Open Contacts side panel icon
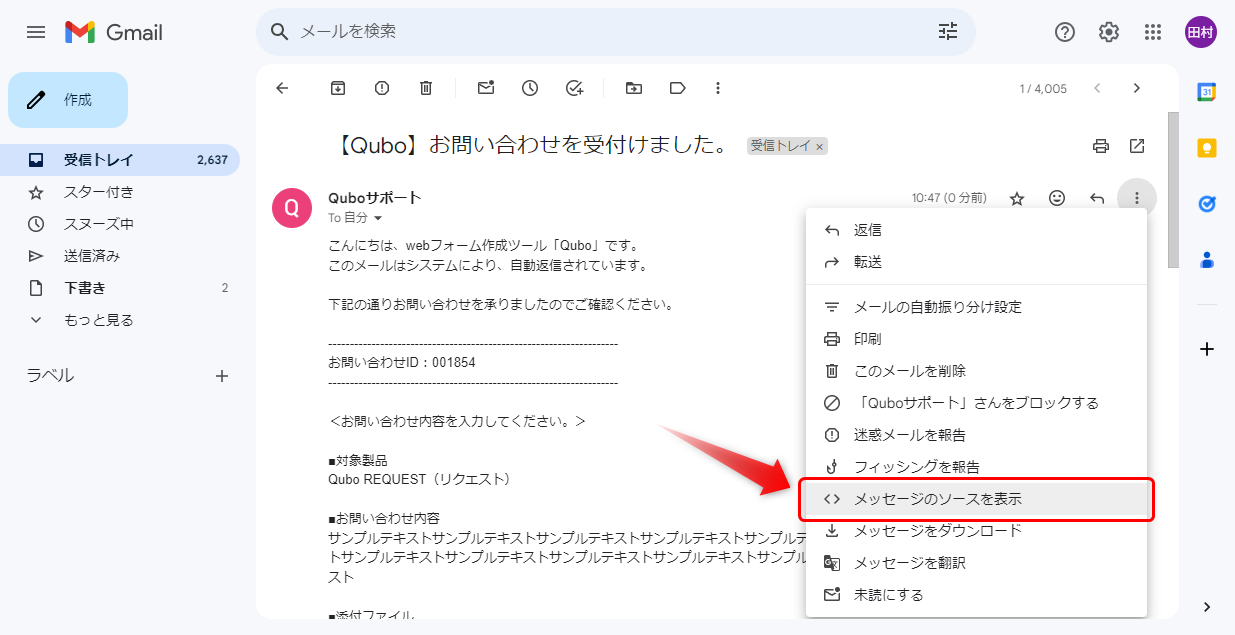This screenshot has height=635, width=1235. 1207,260
